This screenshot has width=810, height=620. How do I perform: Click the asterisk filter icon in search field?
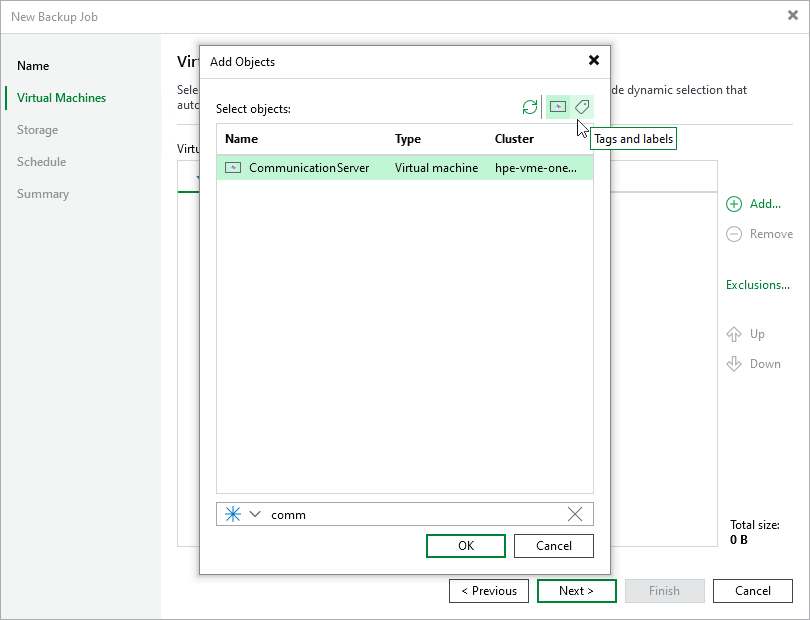232,514
